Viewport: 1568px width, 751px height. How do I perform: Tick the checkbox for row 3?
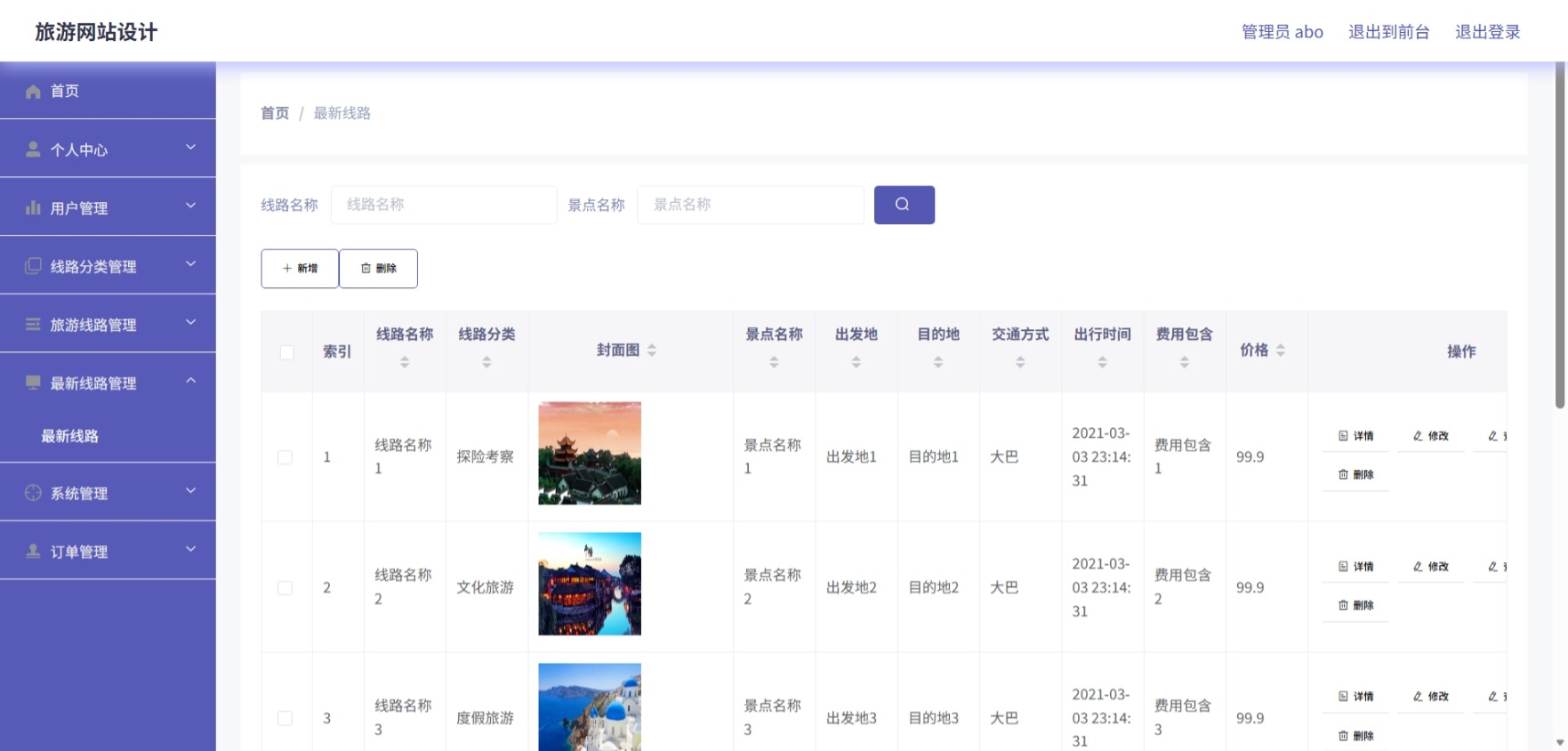(285, 718)
